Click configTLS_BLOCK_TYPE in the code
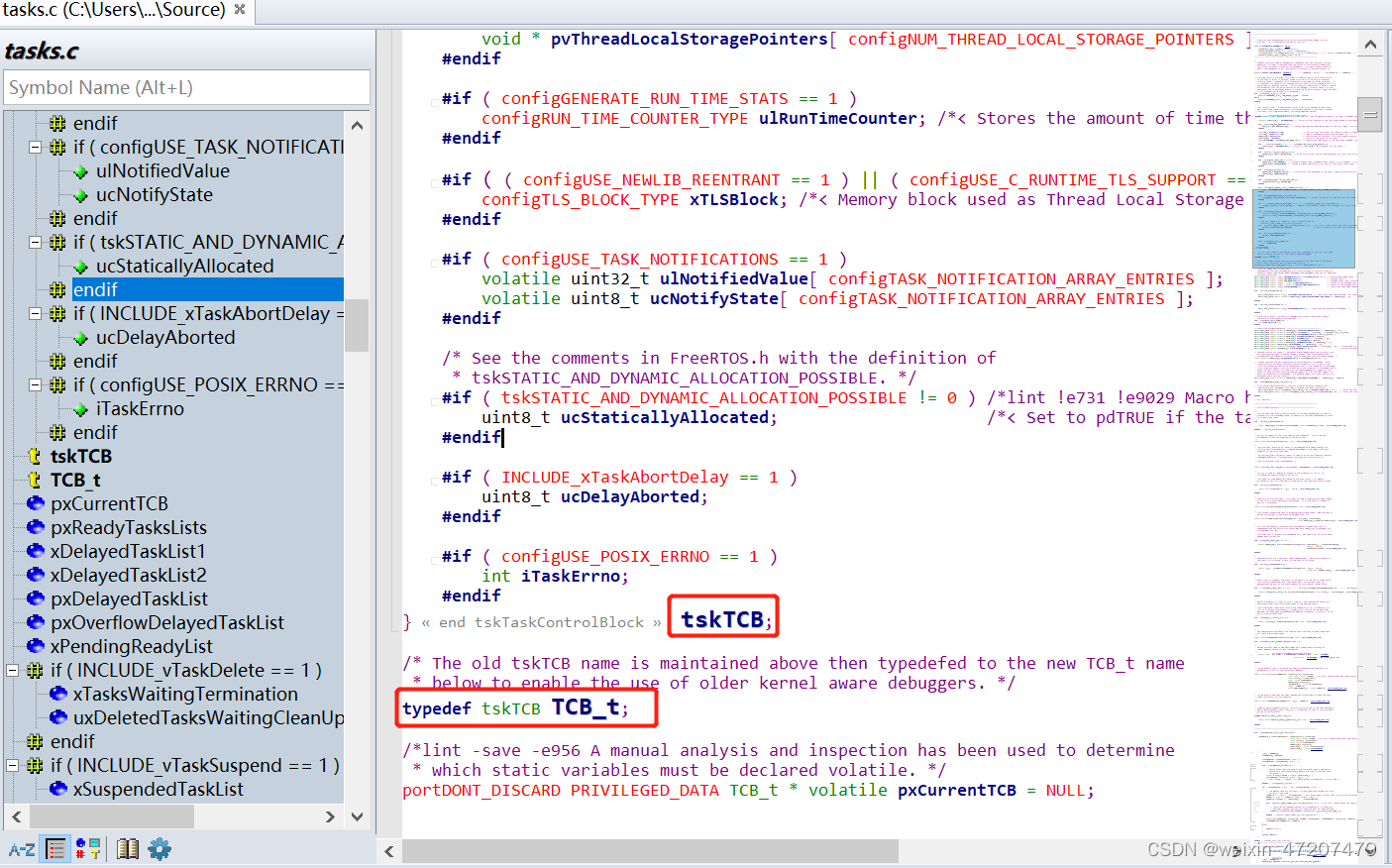The width and height of the screenshot is (1392, 868). (581, 199)
